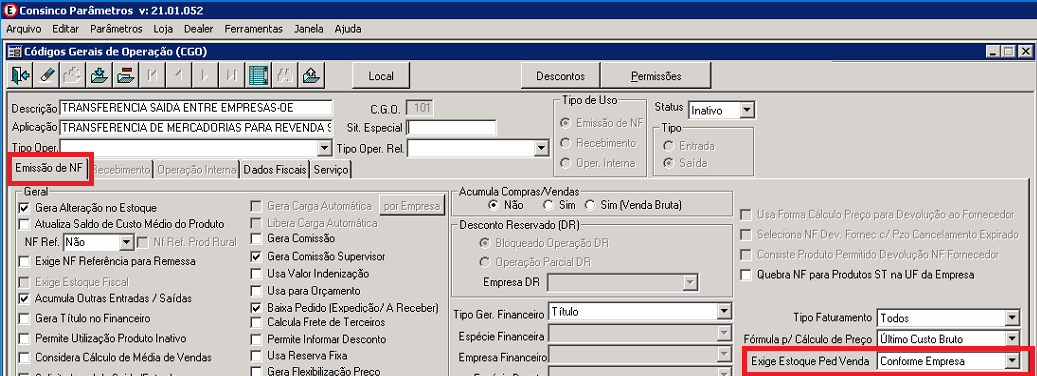Screen dimensions: 1037x376
Task: Click the delete record folder with red minus icon
Action: click(x=126, y=75)
